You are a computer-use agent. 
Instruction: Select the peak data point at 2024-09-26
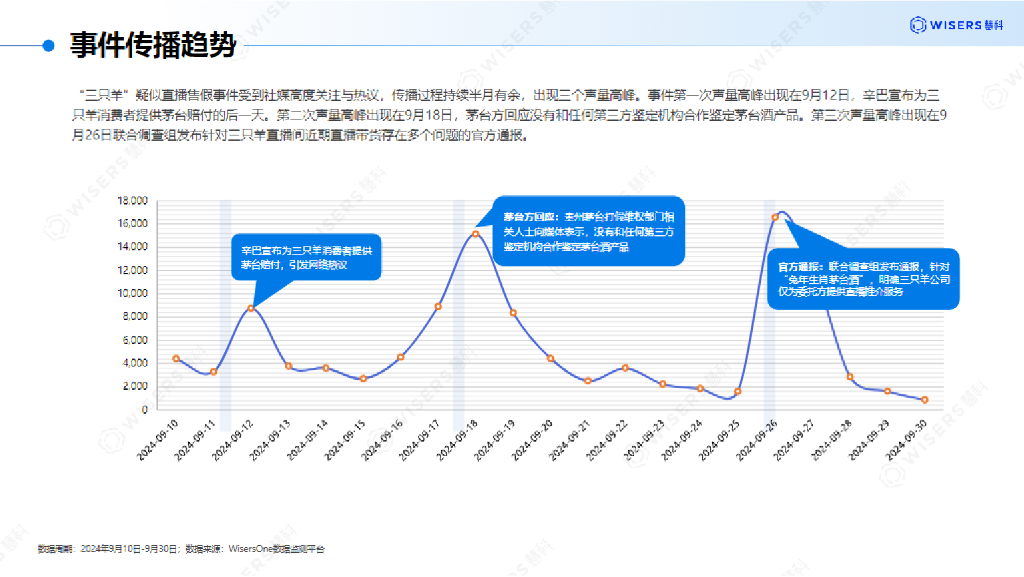pyautogui.click(x=775, y=217)
